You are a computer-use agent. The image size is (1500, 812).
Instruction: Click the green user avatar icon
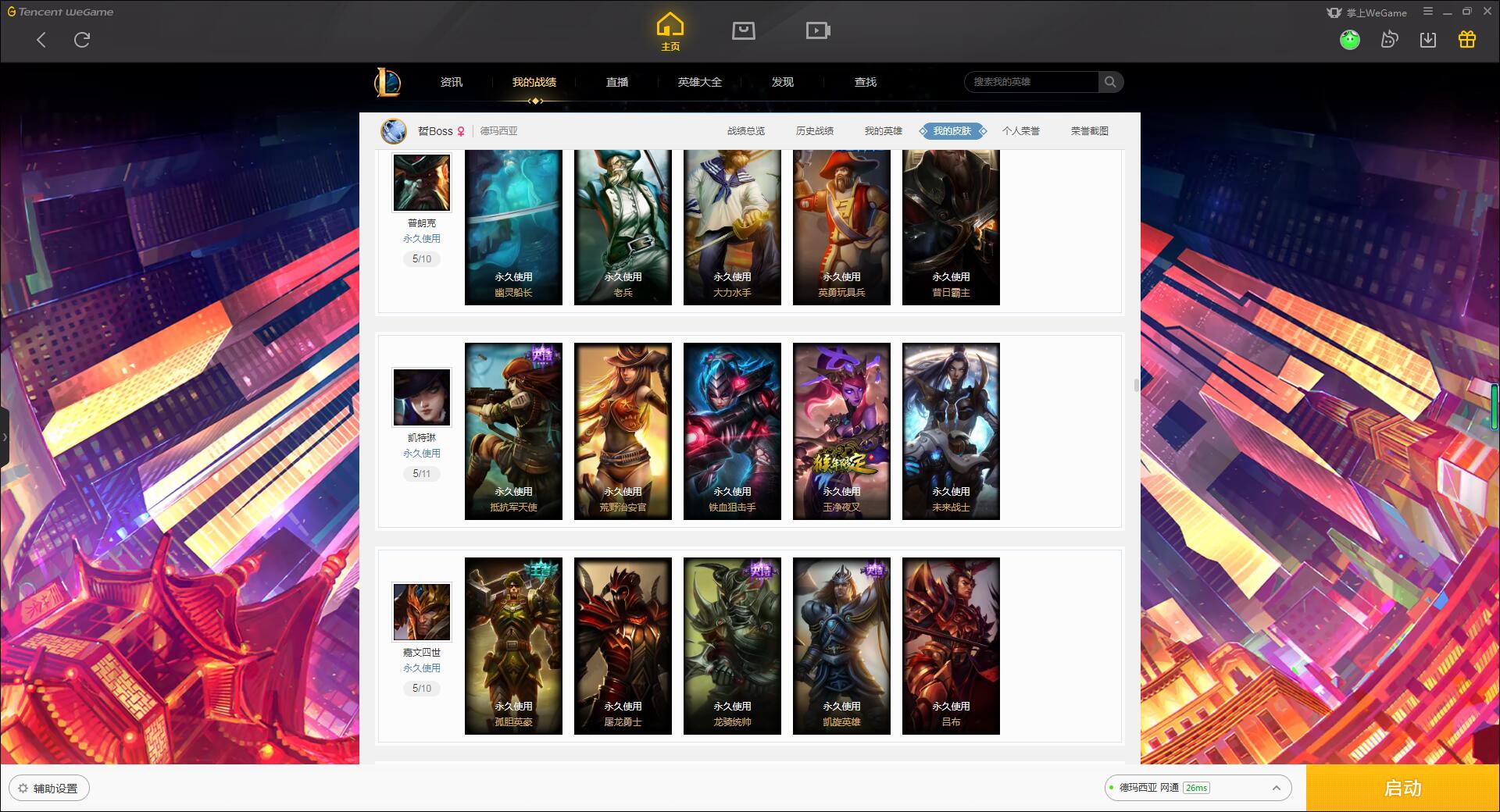pos(1350,39)
